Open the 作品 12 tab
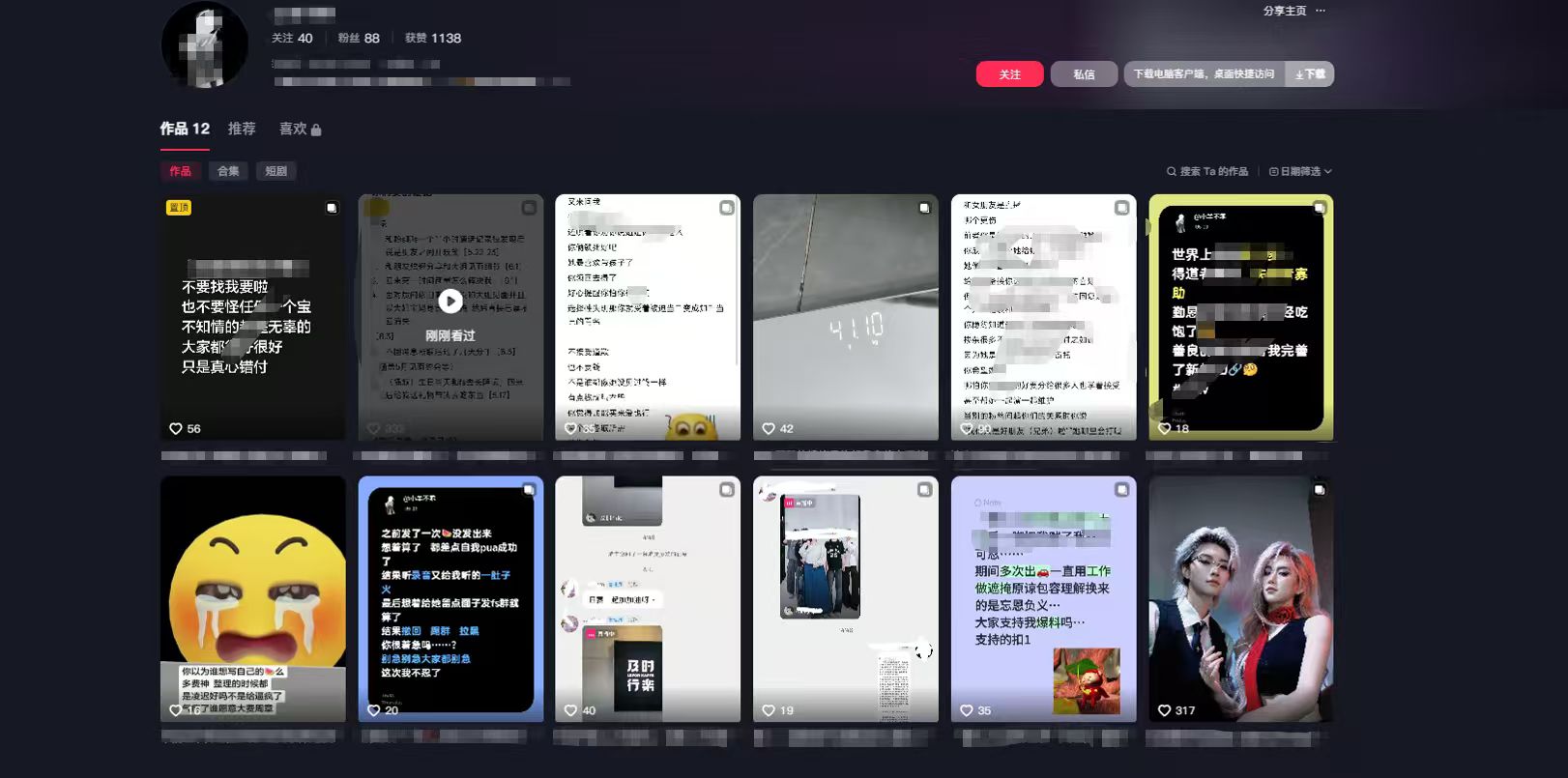The height and width of the screenshot is (778, 1568). (185, 129)
